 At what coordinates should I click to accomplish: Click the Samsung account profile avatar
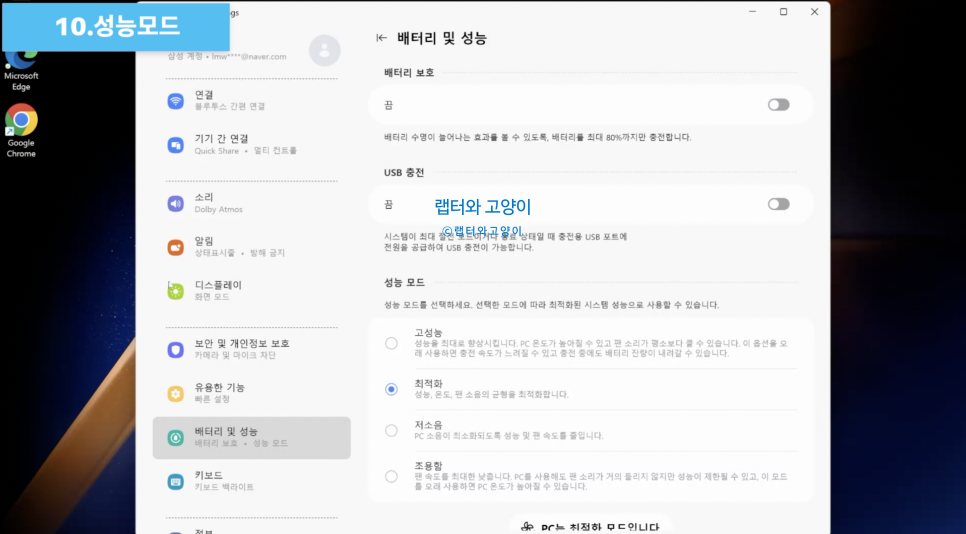[x=325, y=51]
